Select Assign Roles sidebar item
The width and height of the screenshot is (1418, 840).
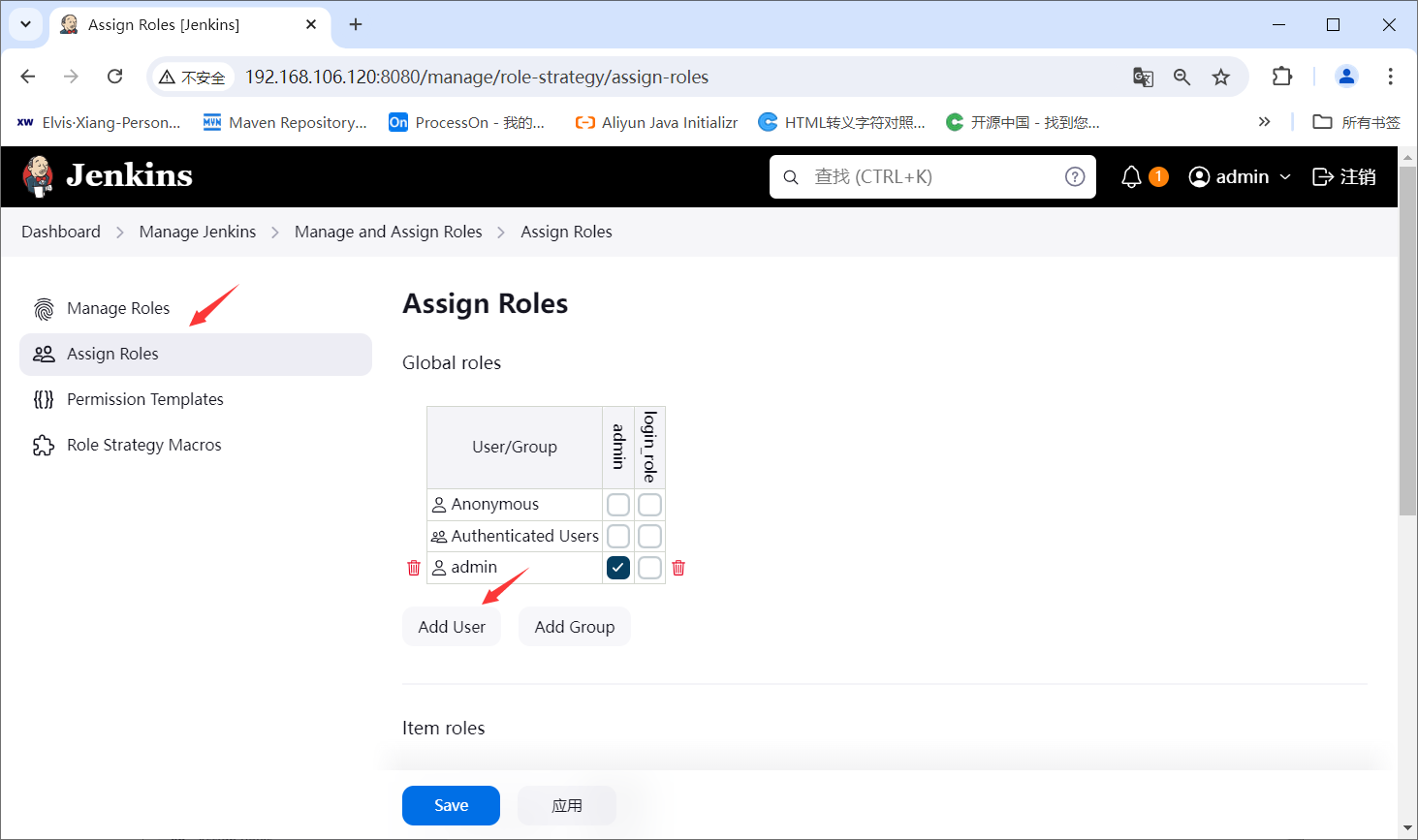point(196,355)
